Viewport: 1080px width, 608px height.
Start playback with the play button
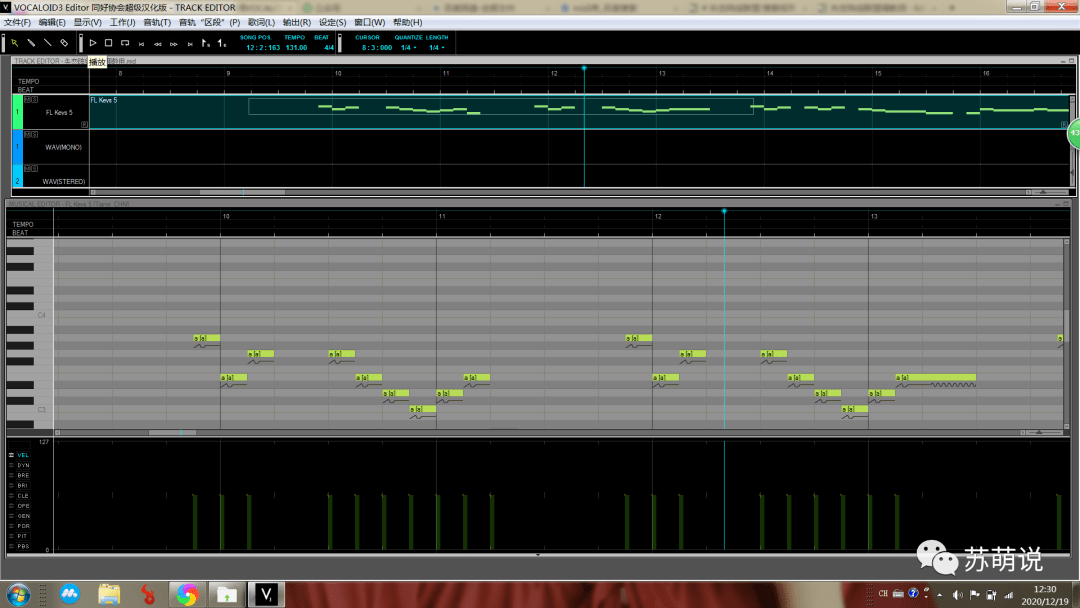(93, 43)
